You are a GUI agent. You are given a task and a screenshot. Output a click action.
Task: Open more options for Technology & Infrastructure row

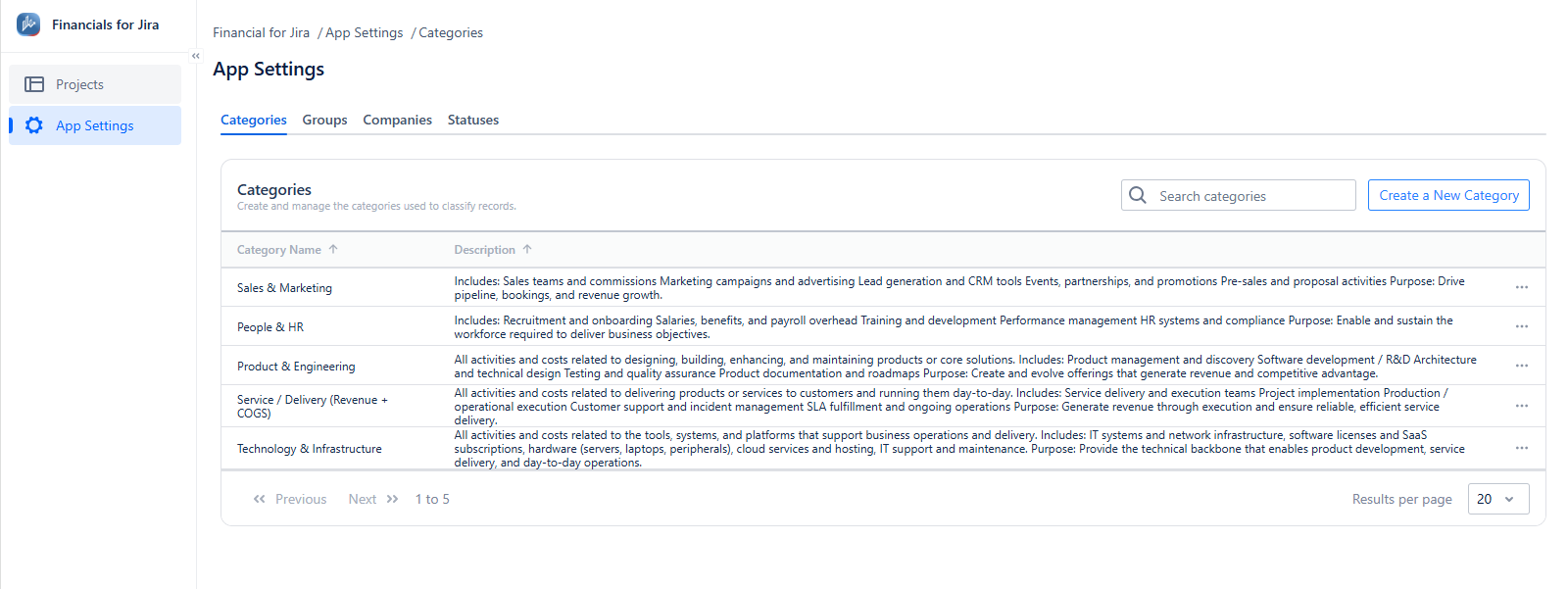1521,448
